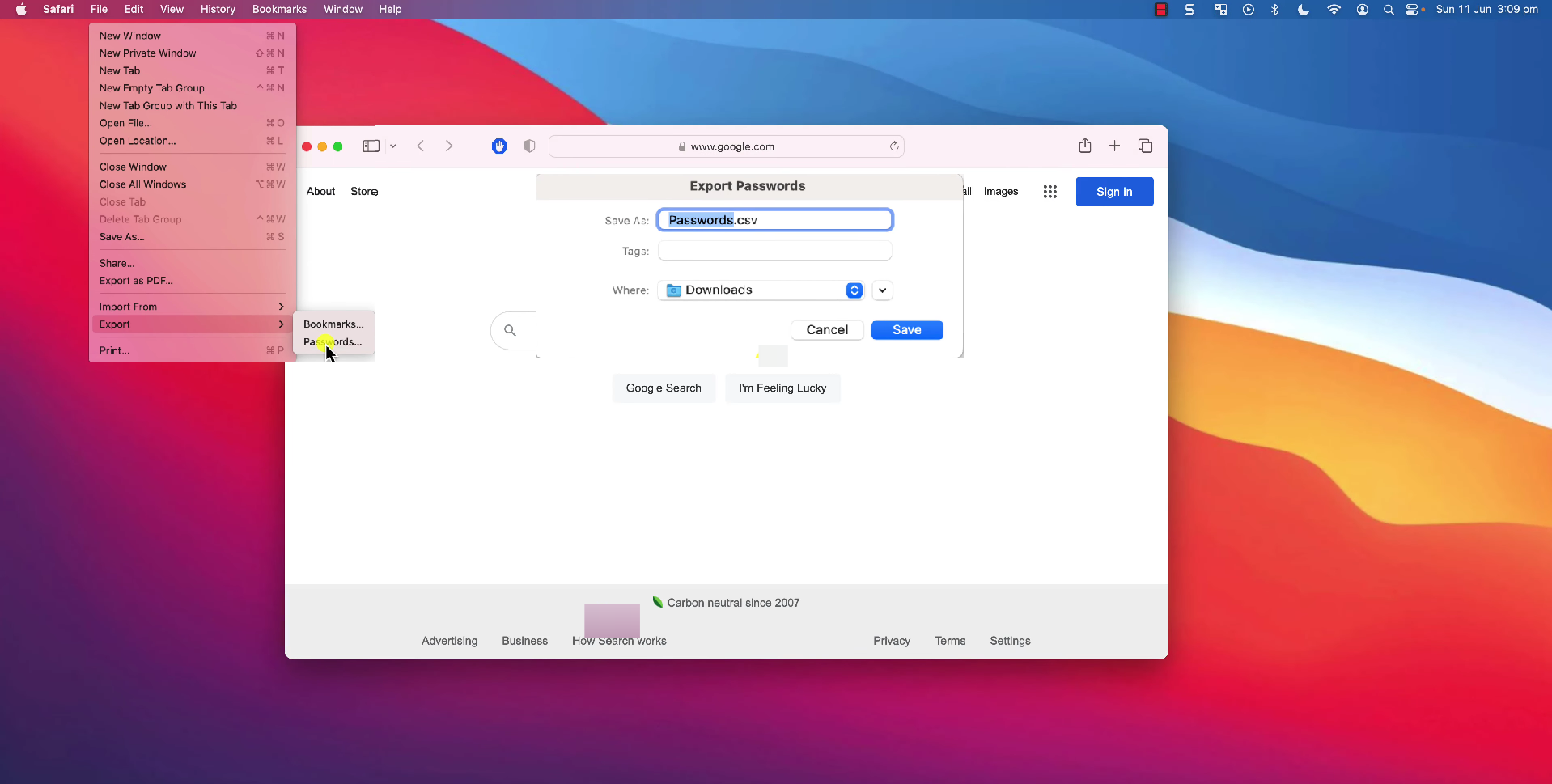Click Save in Export Passwords dialog

pyautogui.click(x=907, y=330)
